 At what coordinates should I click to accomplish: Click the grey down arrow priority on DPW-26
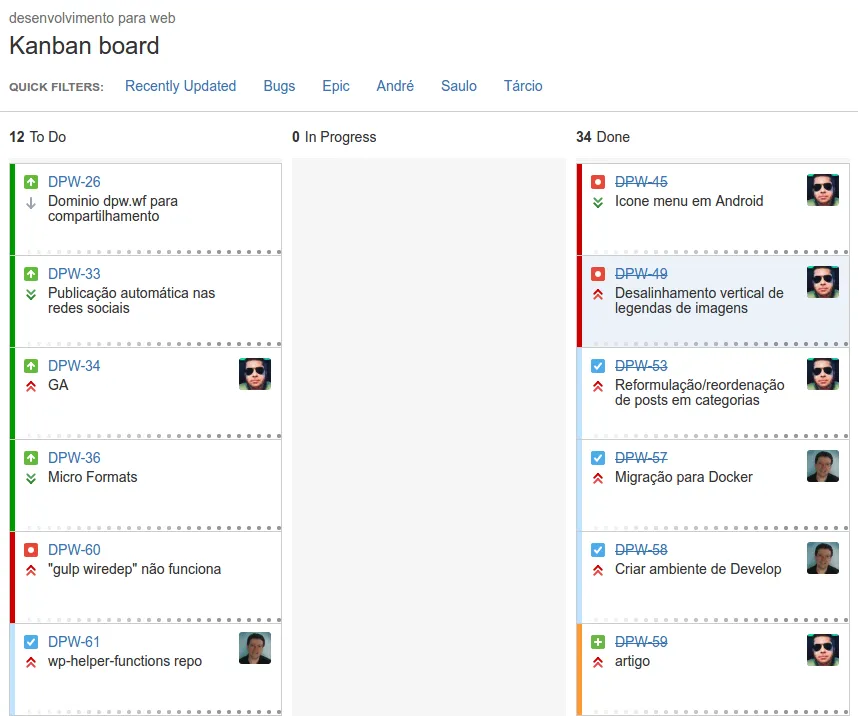click(31, 202)
